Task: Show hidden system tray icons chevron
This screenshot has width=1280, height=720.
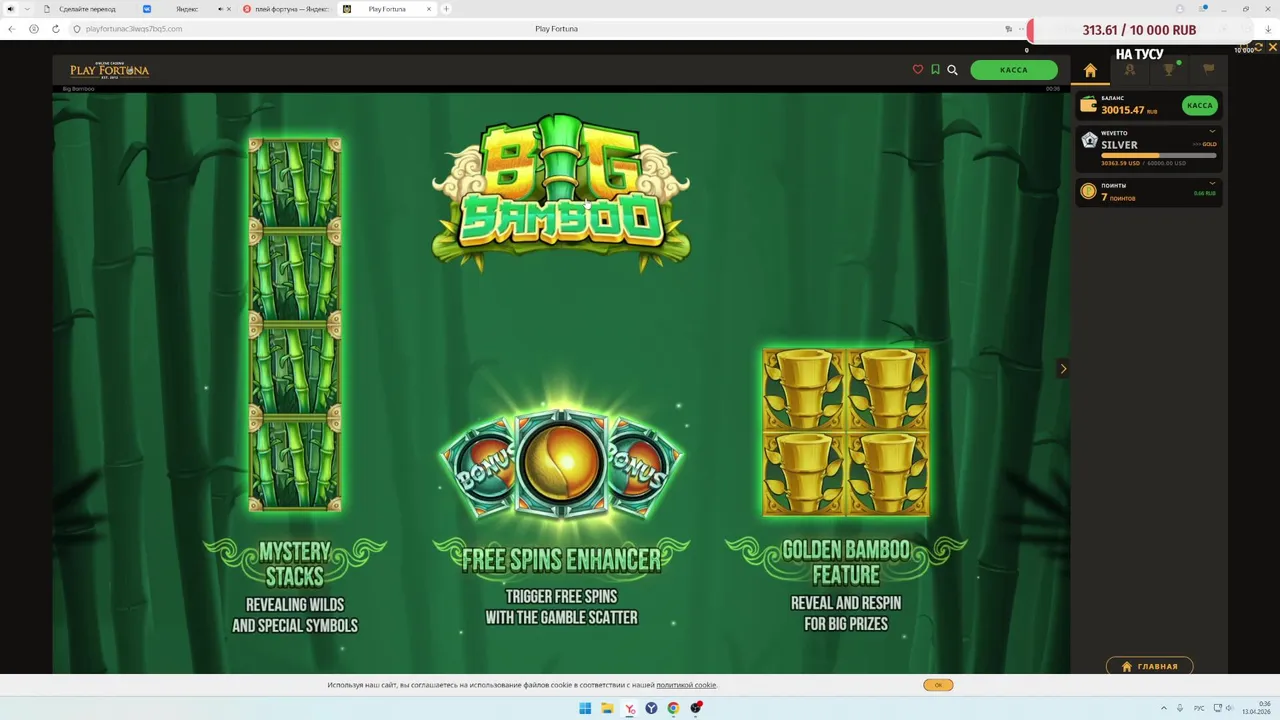Action: [x=1163, y=708]
